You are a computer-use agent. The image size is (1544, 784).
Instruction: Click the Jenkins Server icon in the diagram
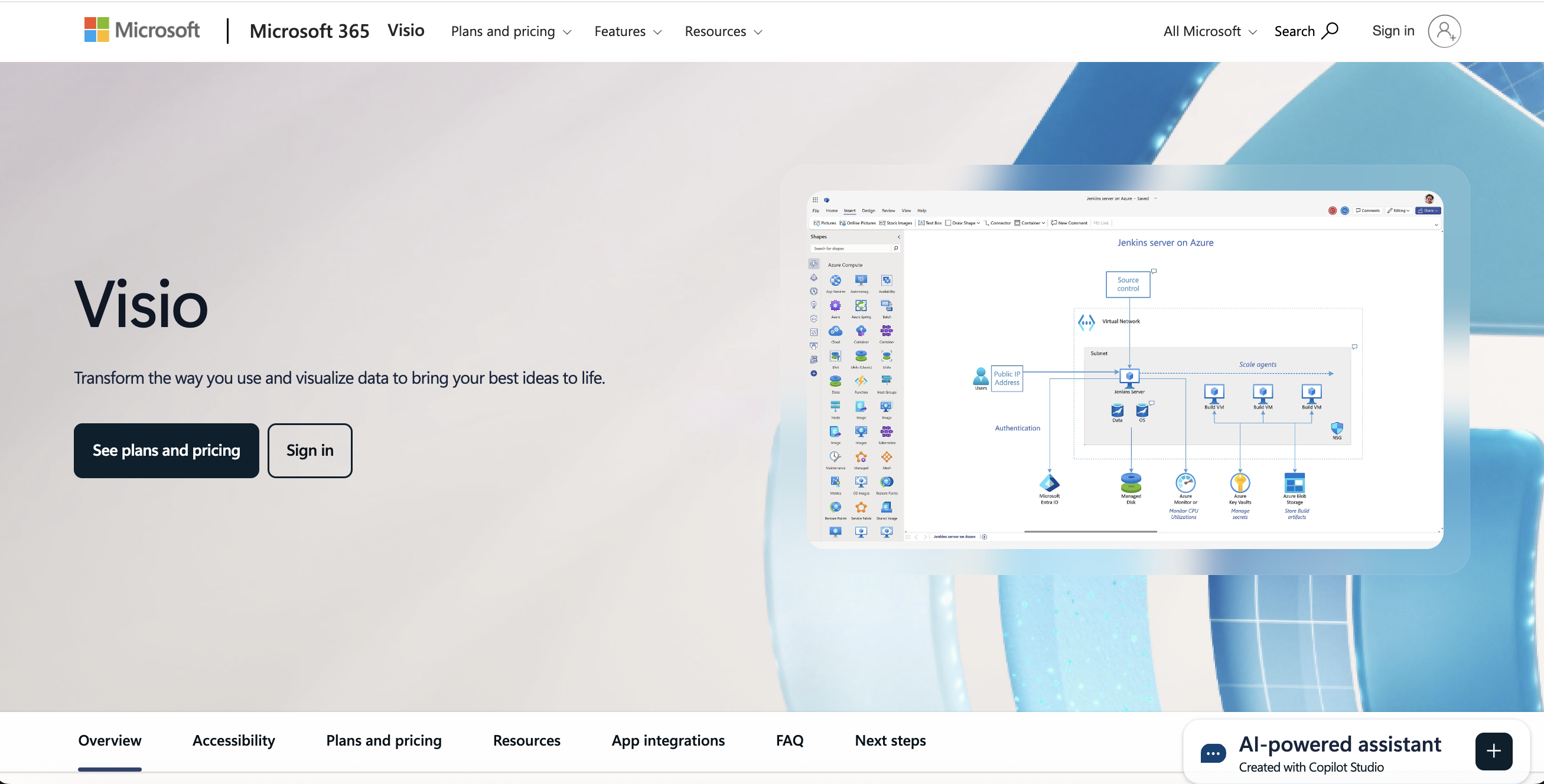1129,378
